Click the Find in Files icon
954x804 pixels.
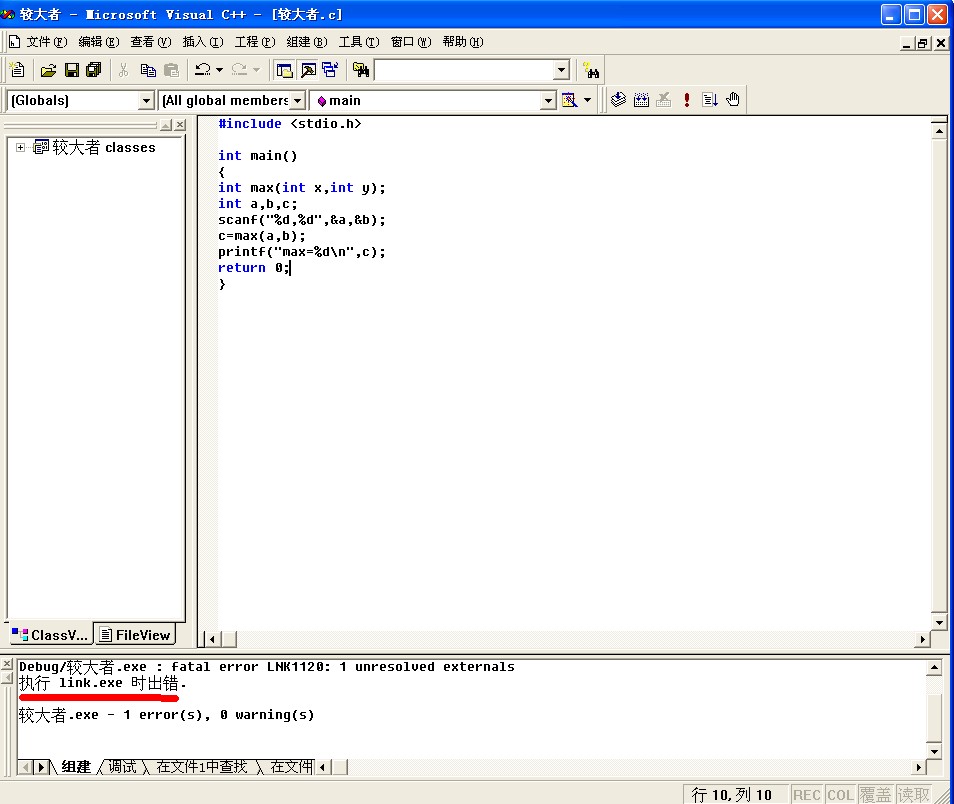(361, 70)
